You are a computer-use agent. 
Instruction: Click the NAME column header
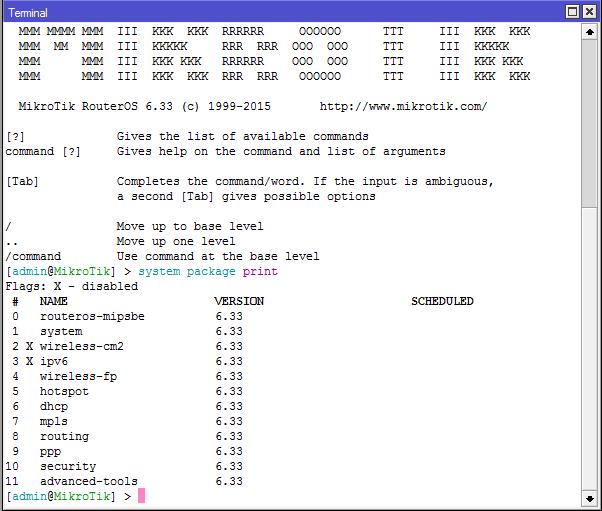[54, 301]
